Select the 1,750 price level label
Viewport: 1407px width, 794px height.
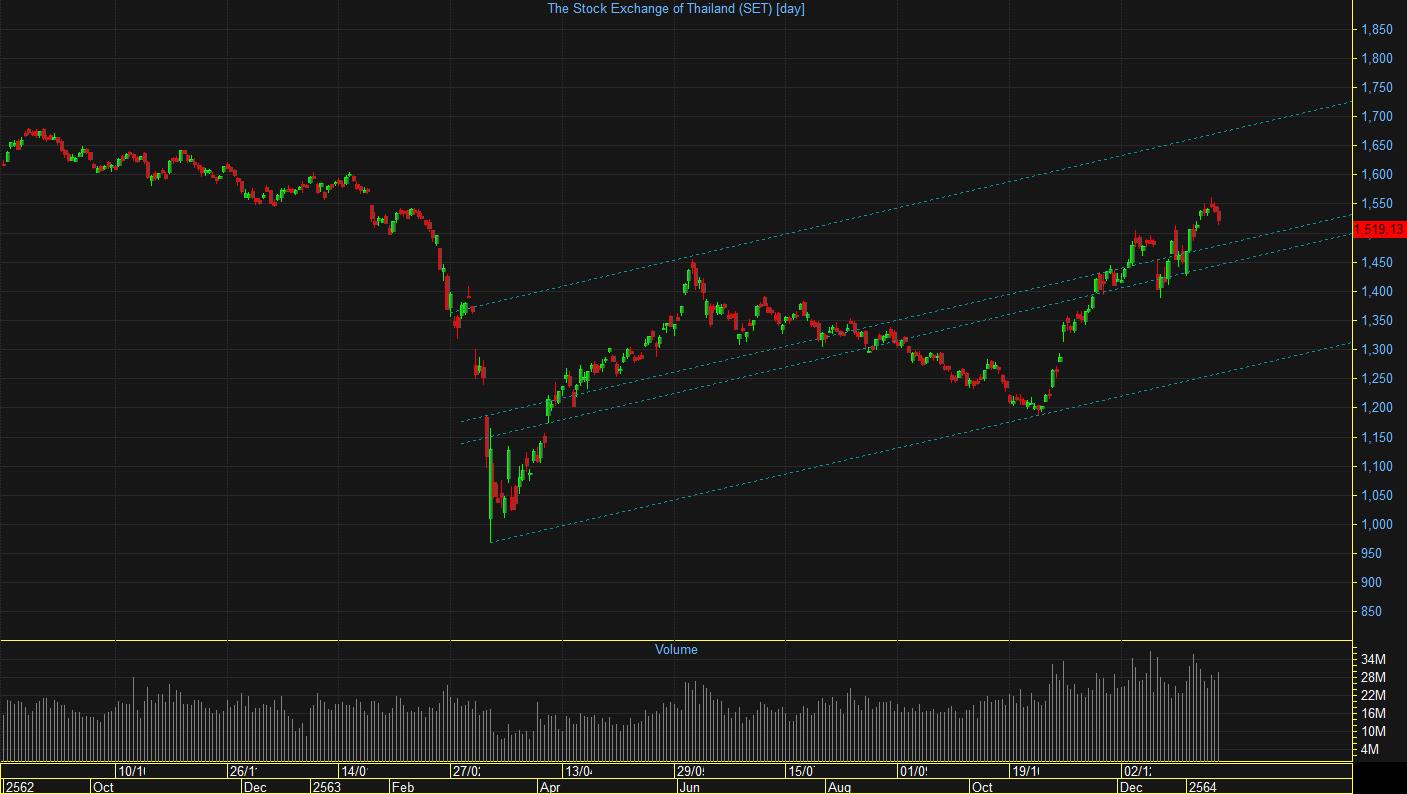click(x=1376, y=88)
